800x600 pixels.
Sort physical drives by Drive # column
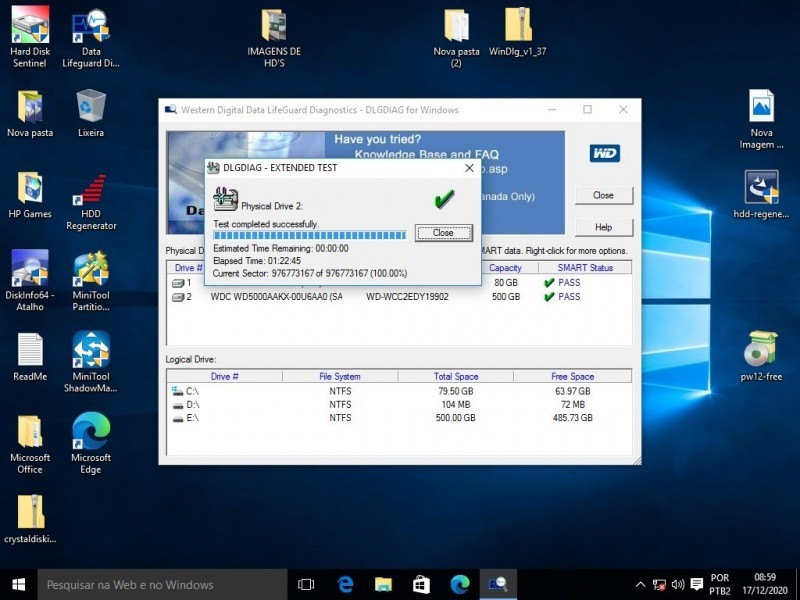(188, 268)
